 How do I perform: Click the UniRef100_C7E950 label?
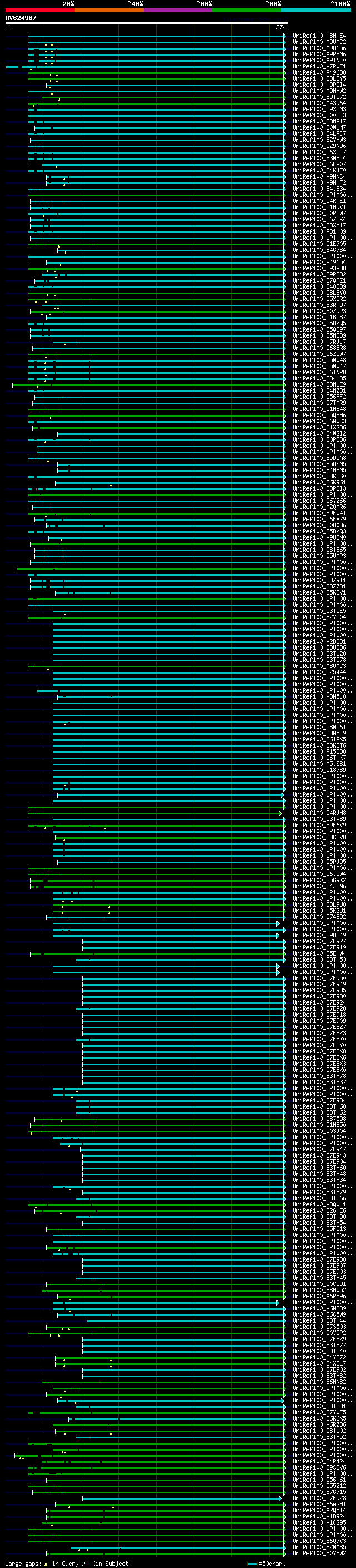tap(319, 978)
